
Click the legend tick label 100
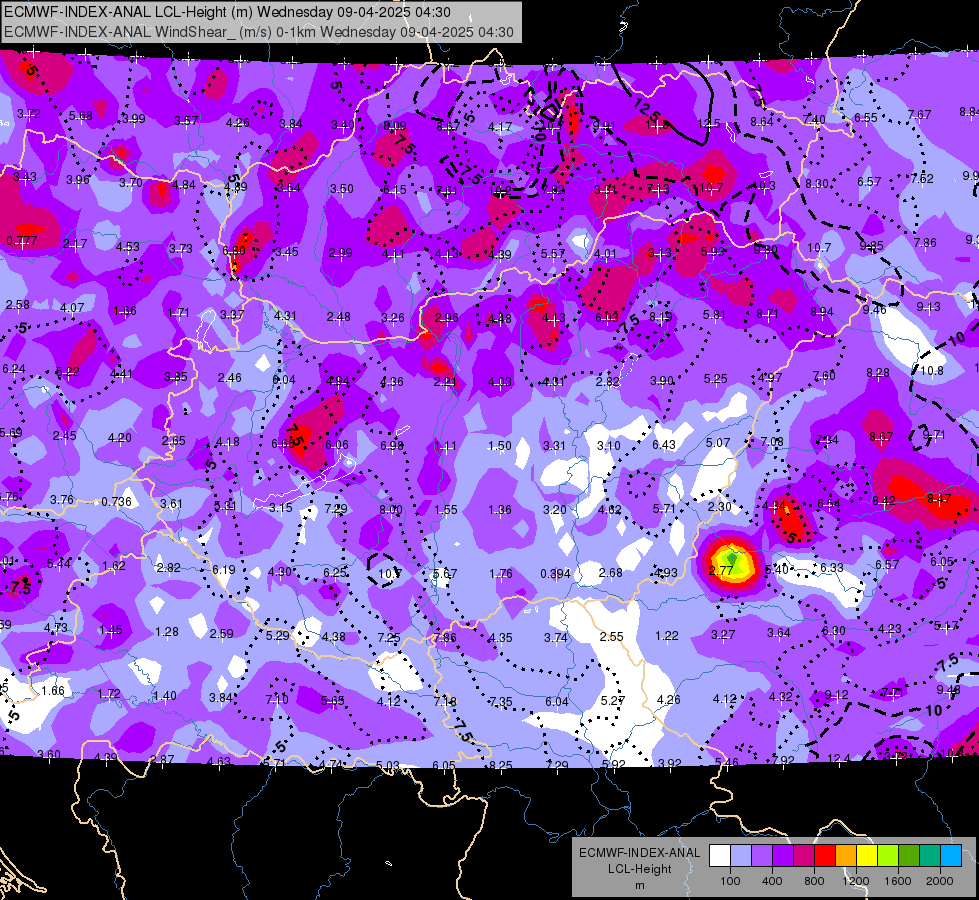click(x=730, y=881)
